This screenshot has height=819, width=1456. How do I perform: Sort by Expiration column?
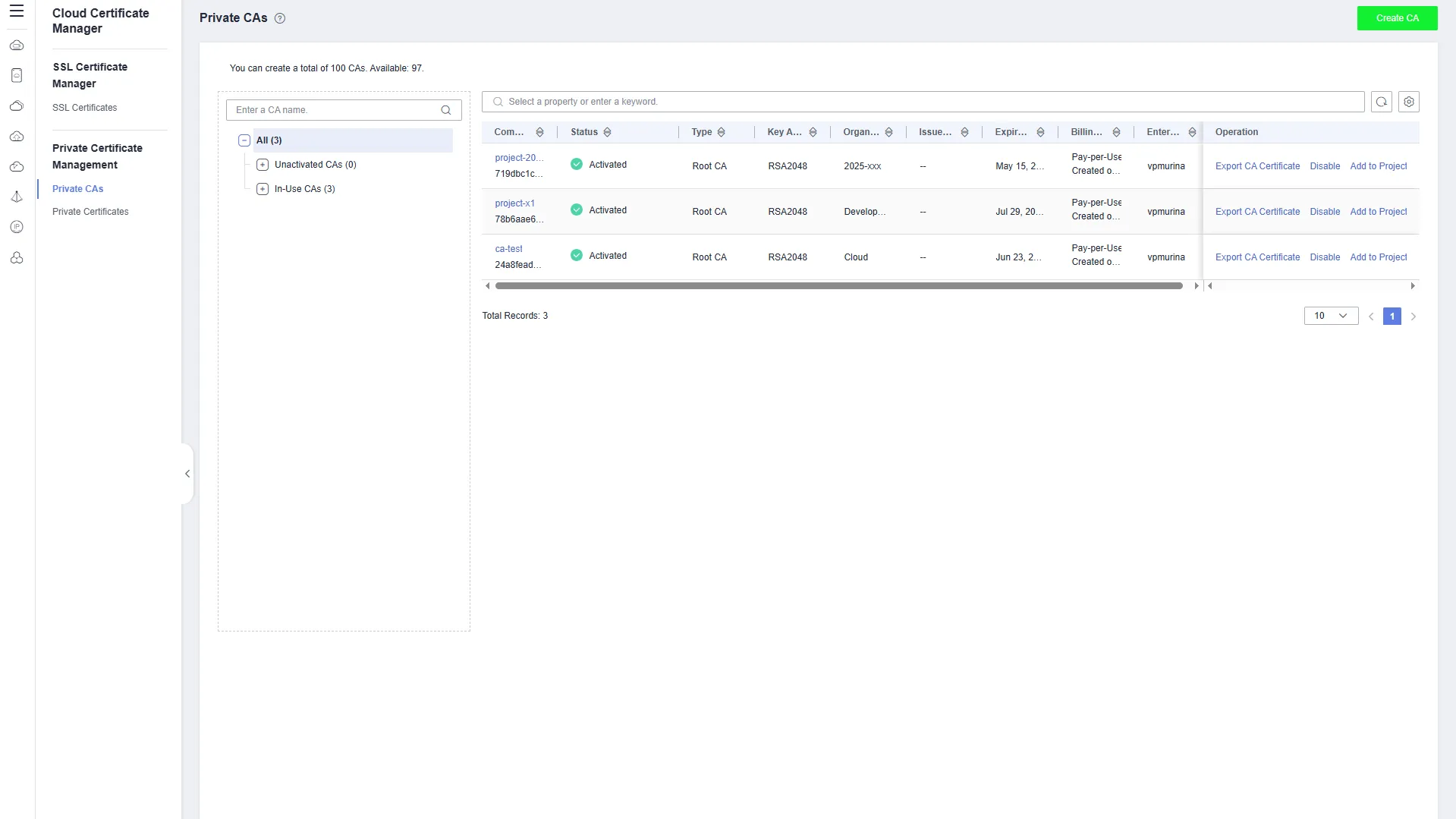[x=1040, y=132]
